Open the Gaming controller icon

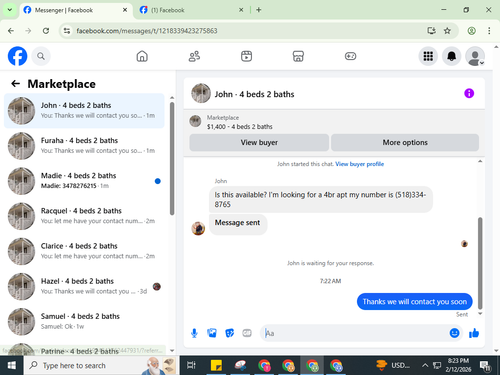[350, 56]
